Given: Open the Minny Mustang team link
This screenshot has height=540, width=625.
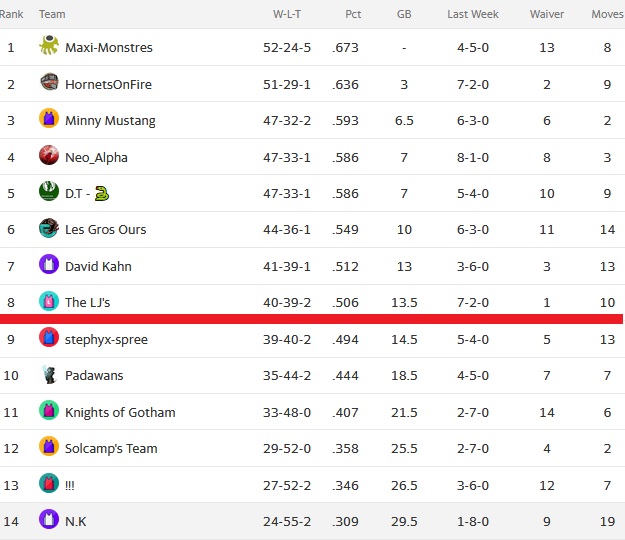Looking at the screenshot, I should 110,120.
